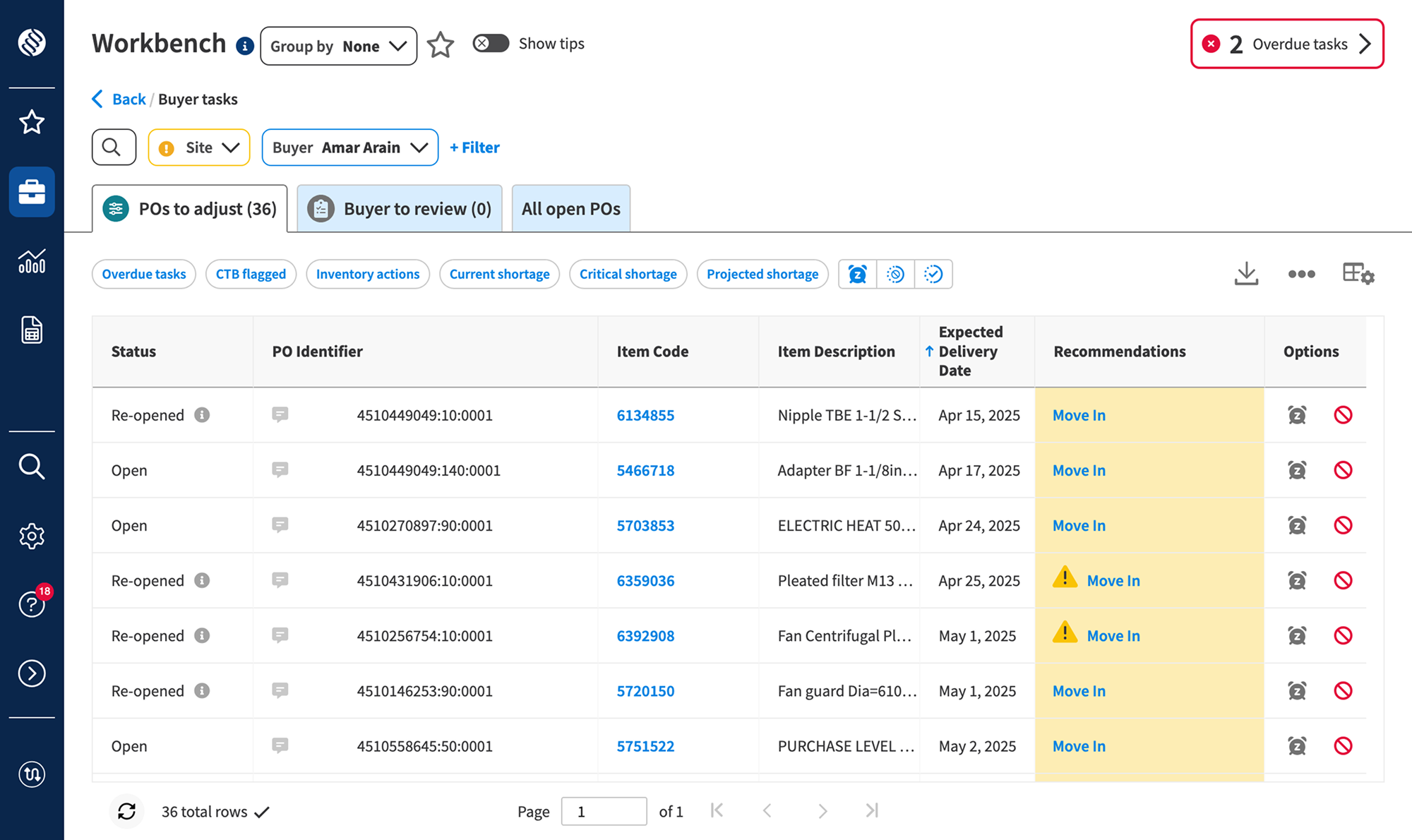Toggle the Overdue tasks filter chip
1412x840 pixels.
coord(144,274)
